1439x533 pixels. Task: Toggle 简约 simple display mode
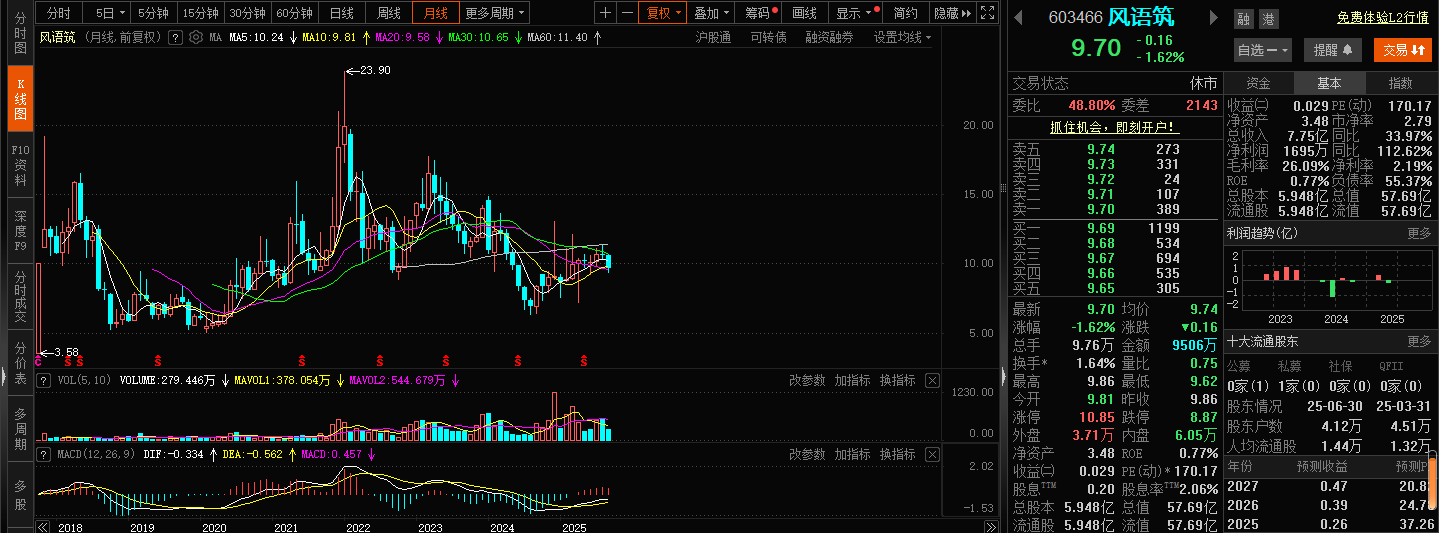[906, 13]
